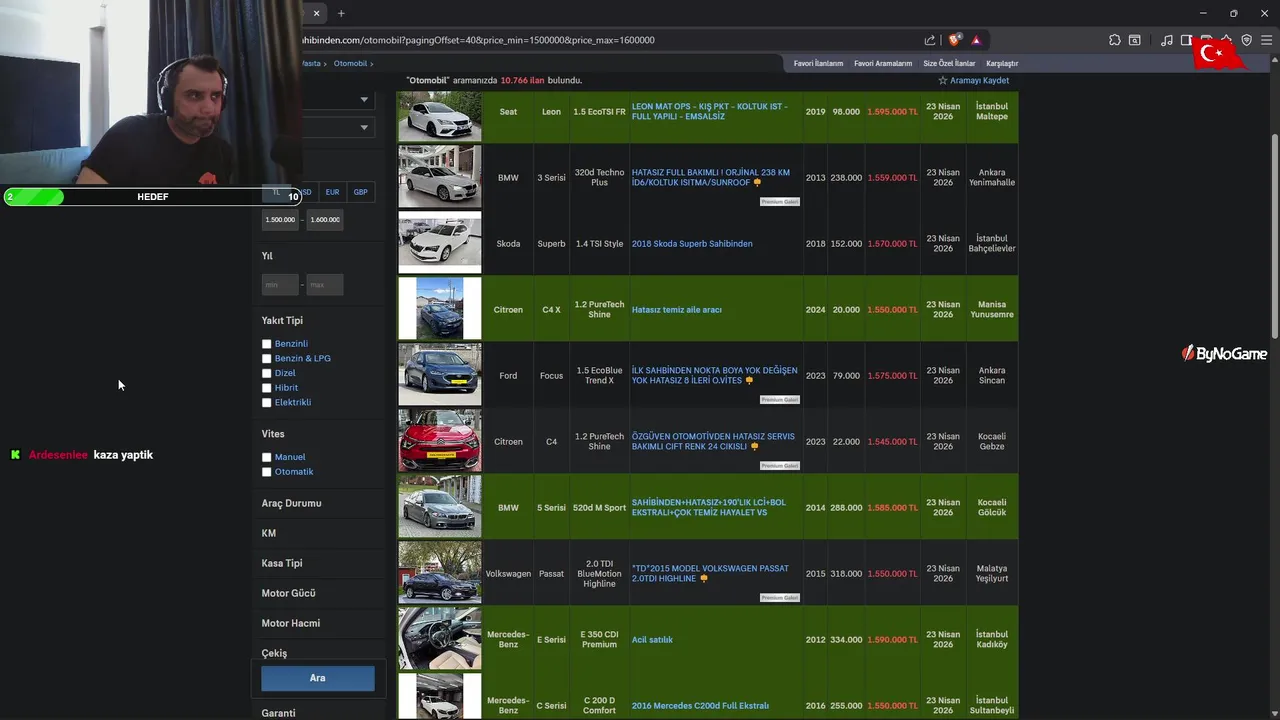
Task: Expand the KM filter section
Action: tap(269, 533)
